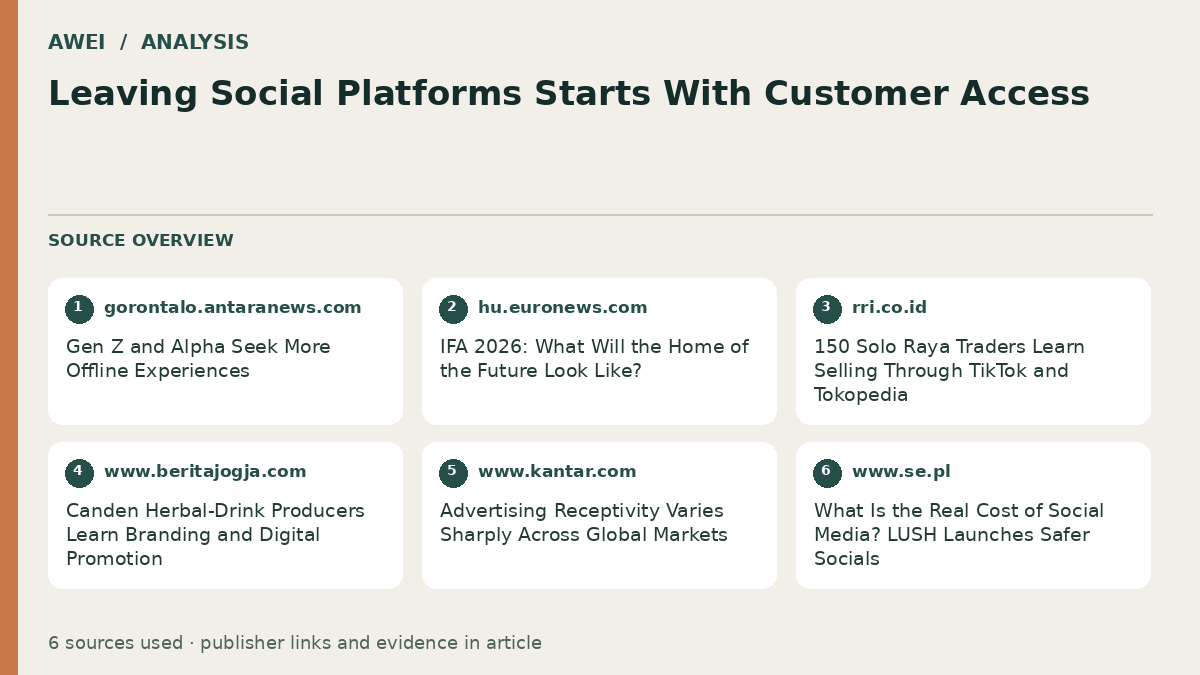
Task: Select the LUSH Launches Safer Socials headline
Action: [958, 535]
